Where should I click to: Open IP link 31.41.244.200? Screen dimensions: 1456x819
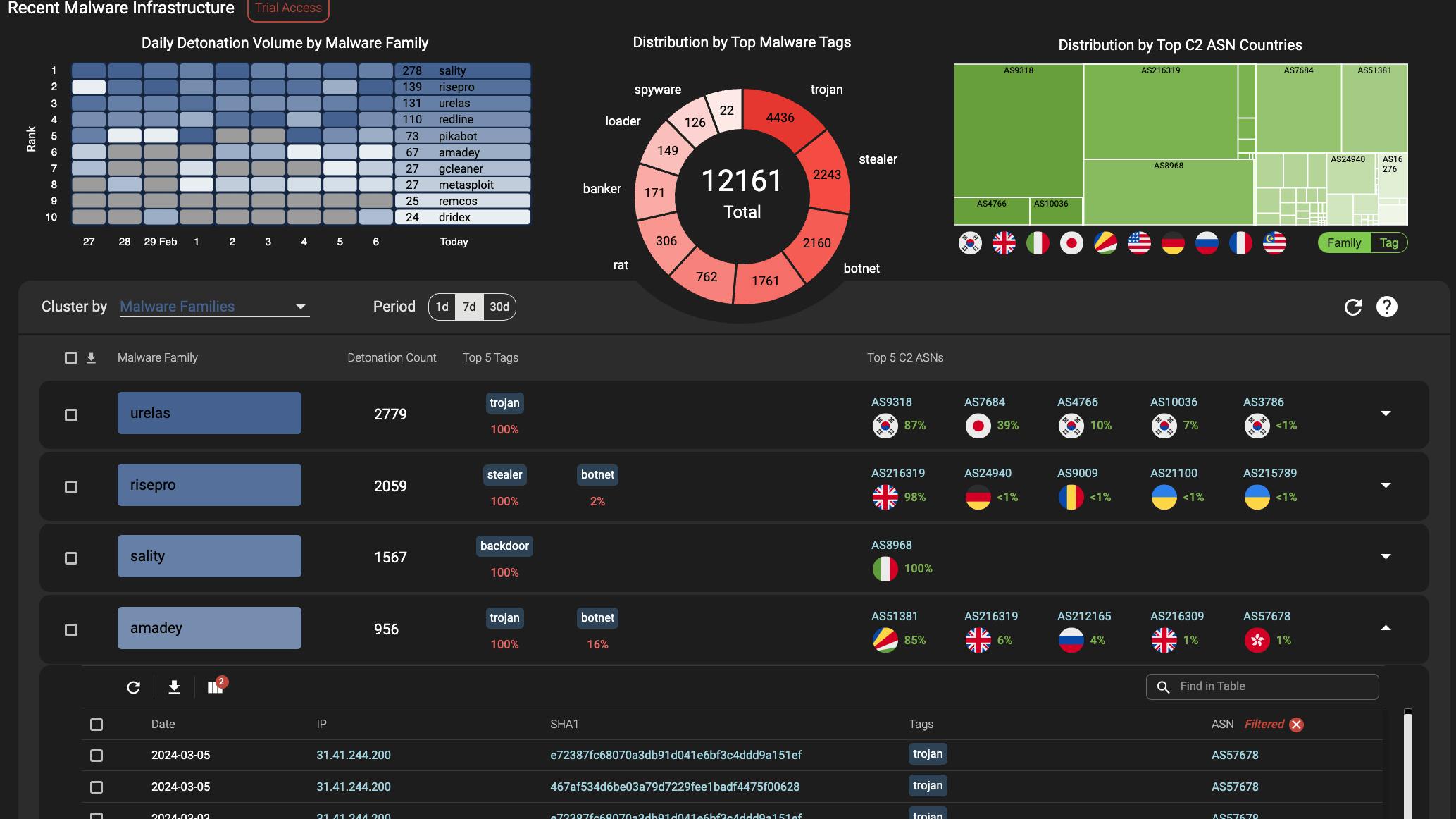pyautogui.click(x=354, y=755)
